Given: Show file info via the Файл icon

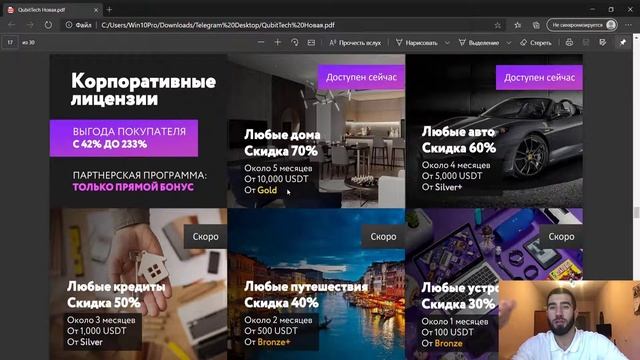Looking at the screenshot, I should coord(79,25).
